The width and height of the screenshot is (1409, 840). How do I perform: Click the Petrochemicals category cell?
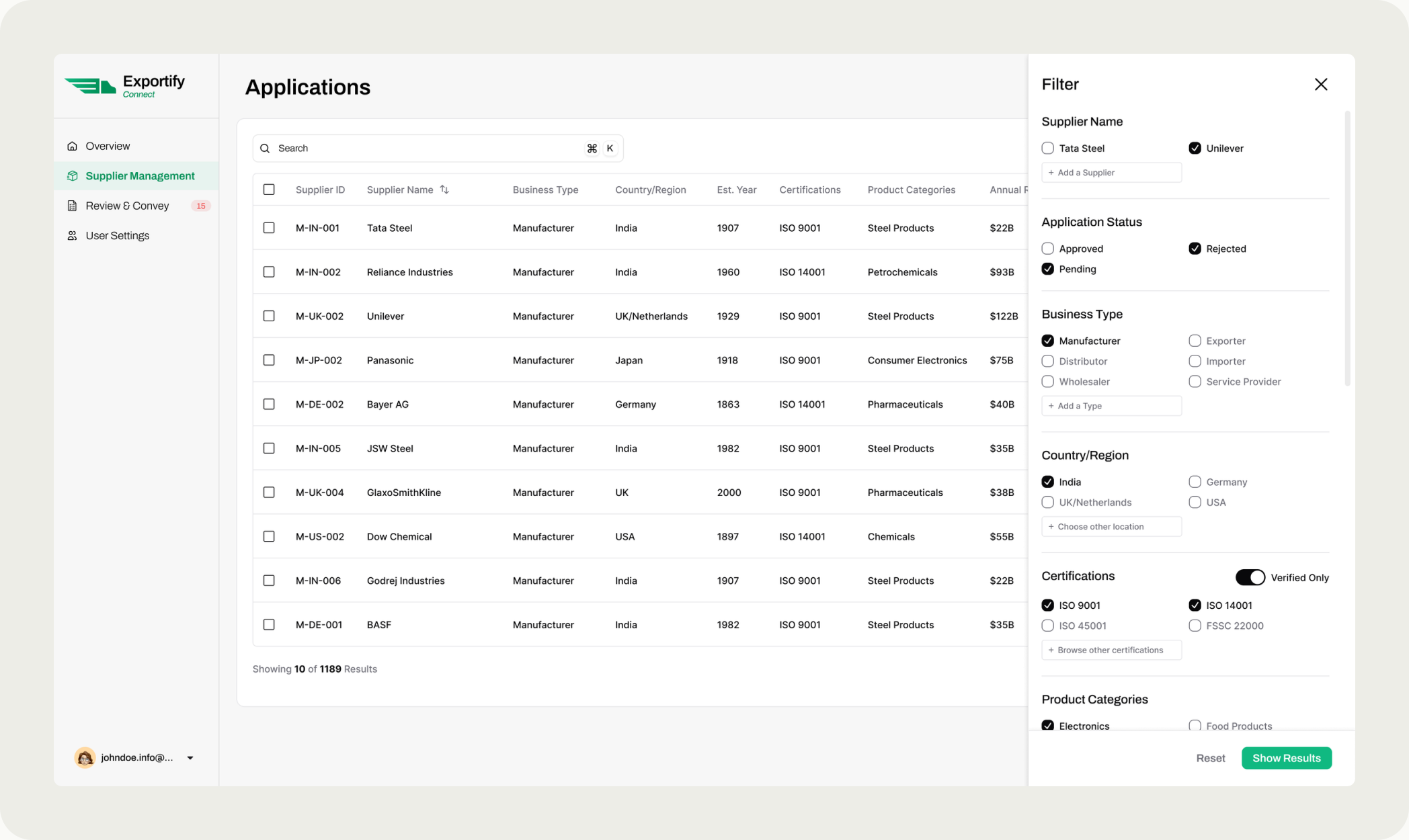coord(902,272)
